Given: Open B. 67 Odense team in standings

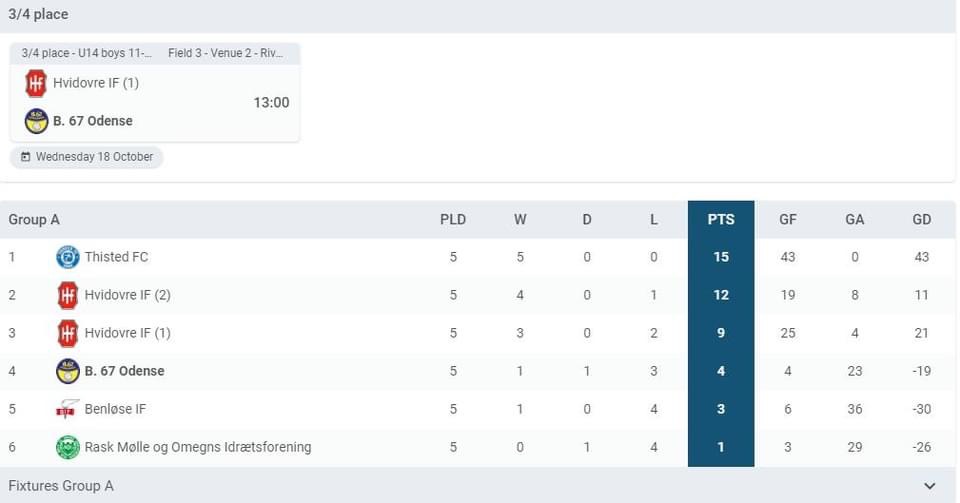Looking at the screenshot, I should click(124, 371).
